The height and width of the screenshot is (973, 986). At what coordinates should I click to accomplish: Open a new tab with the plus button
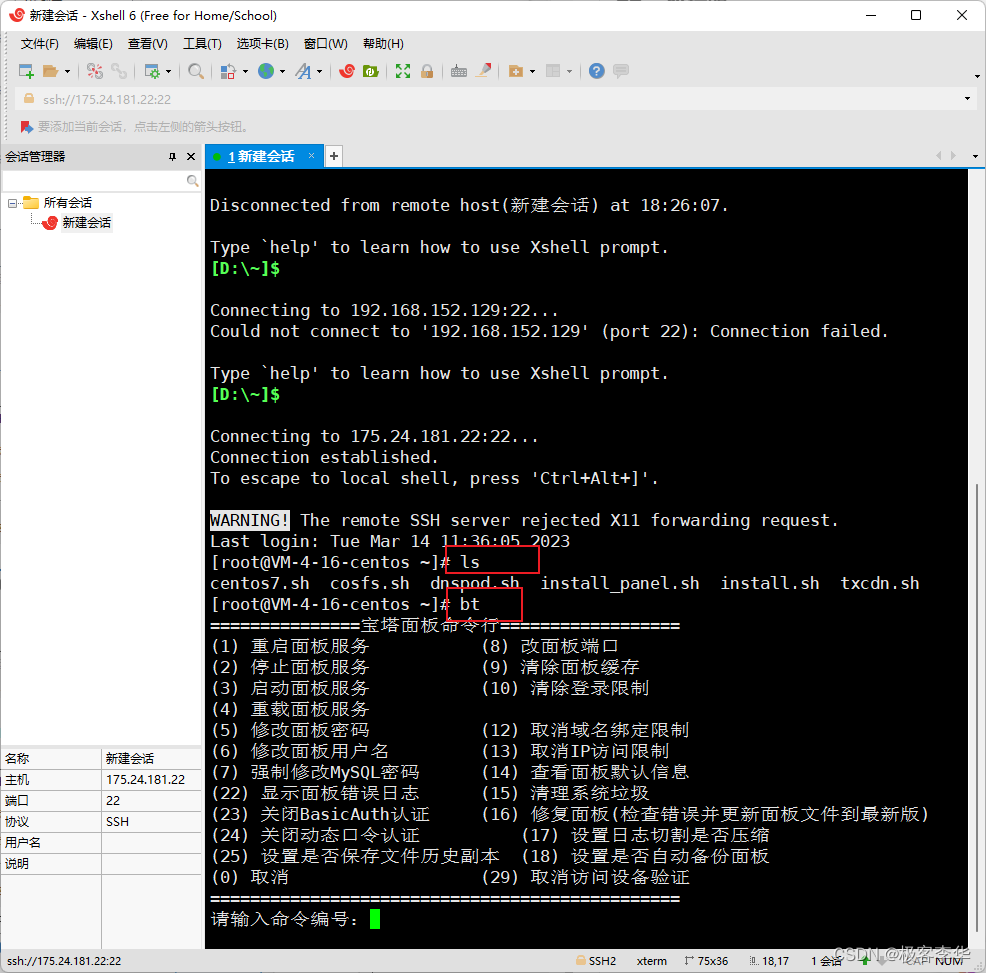click(335, 156)
